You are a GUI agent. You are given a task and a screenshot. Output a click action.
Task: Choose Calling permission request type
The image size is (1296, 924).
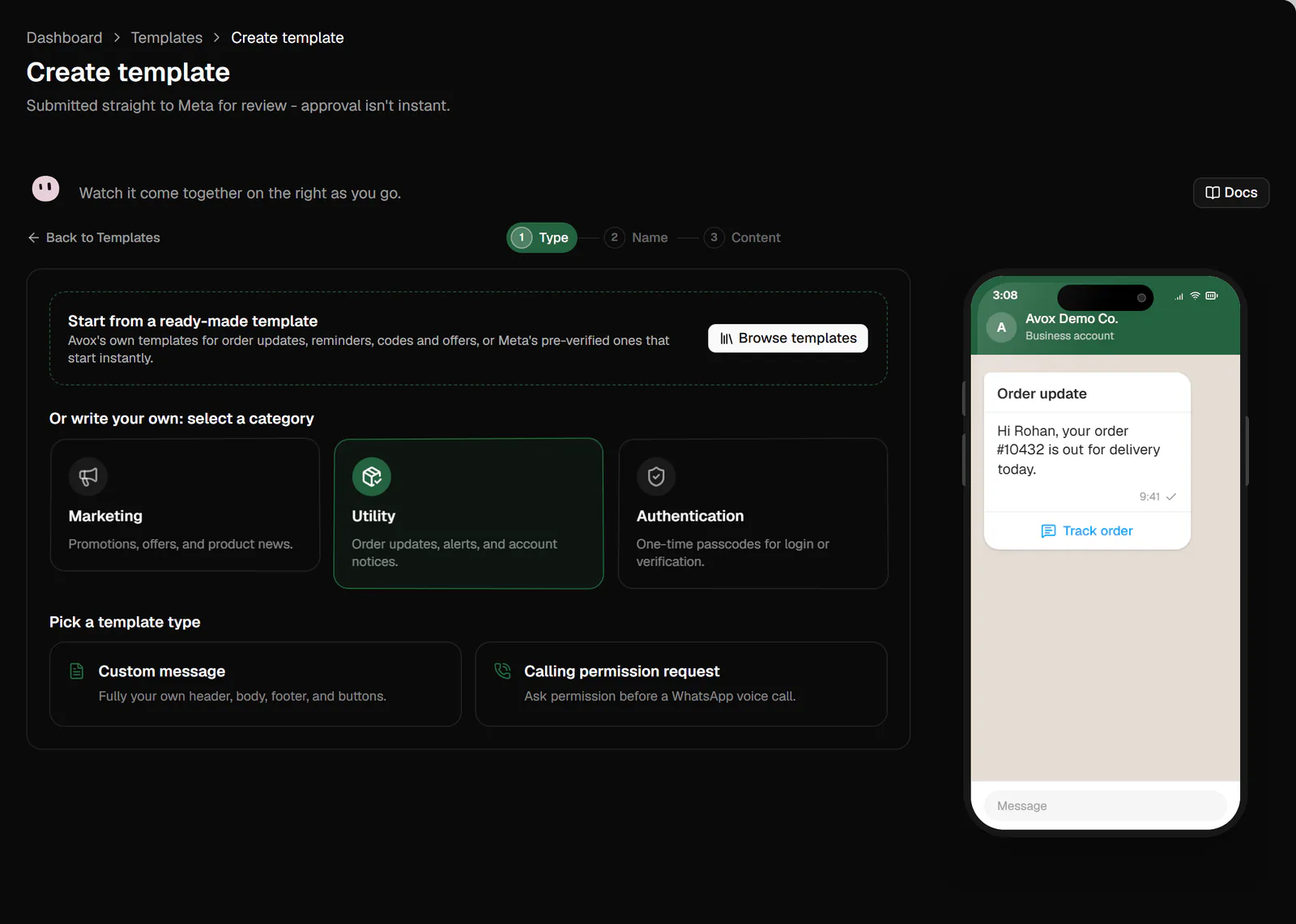[x=681, y=683]
